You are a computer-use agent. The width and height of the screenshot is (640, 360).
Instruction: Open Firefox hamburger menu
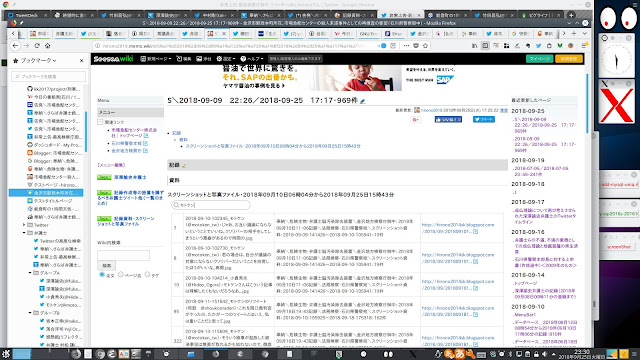584,46
